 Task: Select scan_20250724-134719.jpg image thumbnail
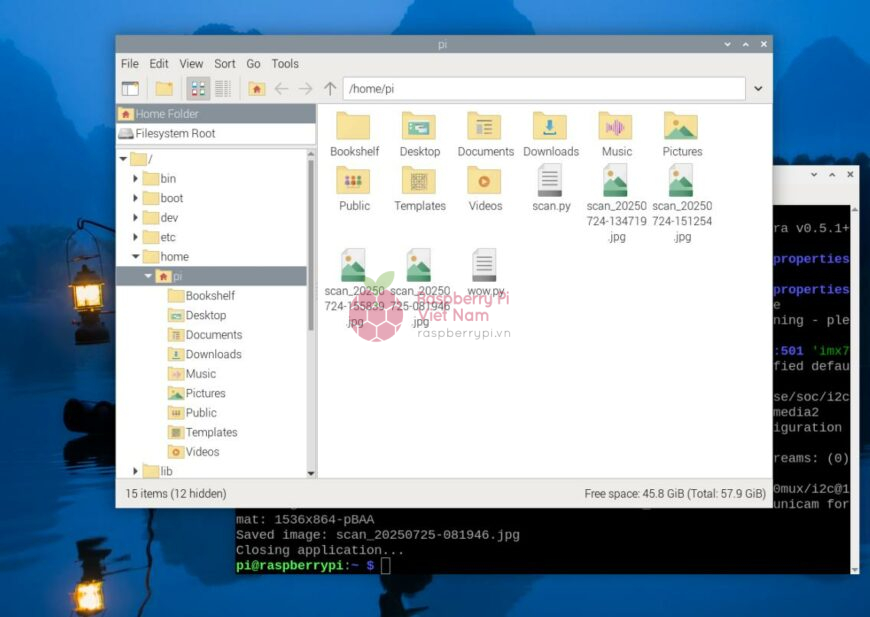pos(616,182)
